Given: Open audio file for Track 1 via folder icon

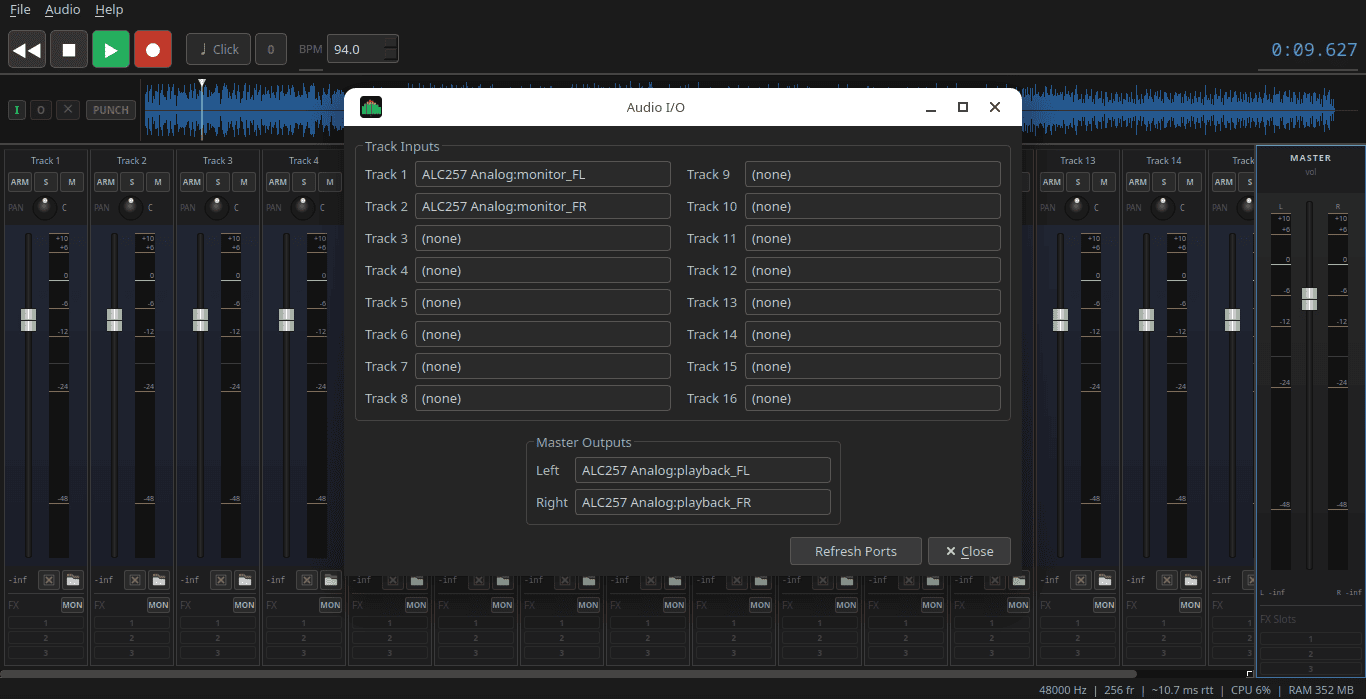Looking at the screenshot, I should point(73,580).
